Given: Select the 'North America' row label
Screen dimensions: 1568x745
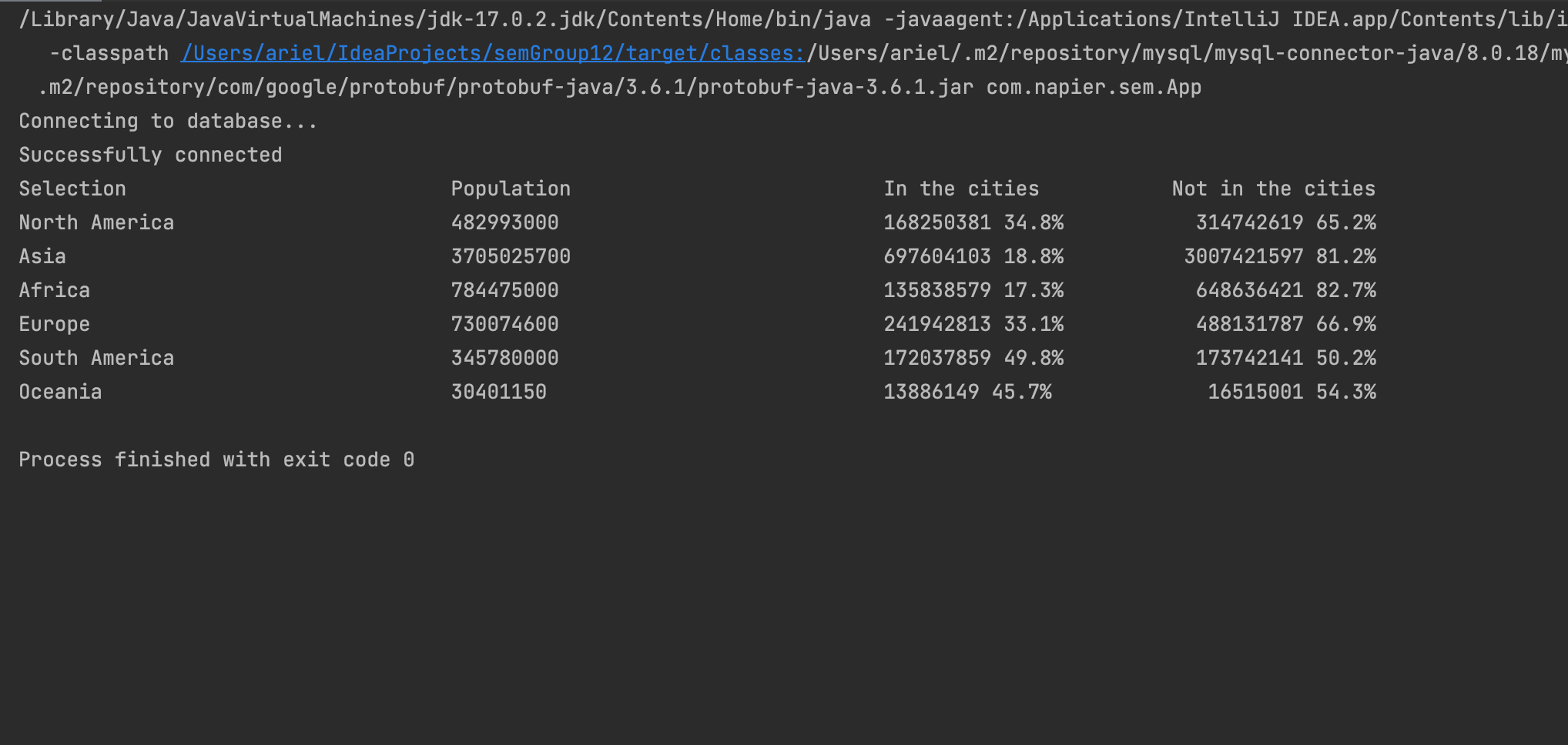Looking at the screenshot, I should tap(96, 222).
